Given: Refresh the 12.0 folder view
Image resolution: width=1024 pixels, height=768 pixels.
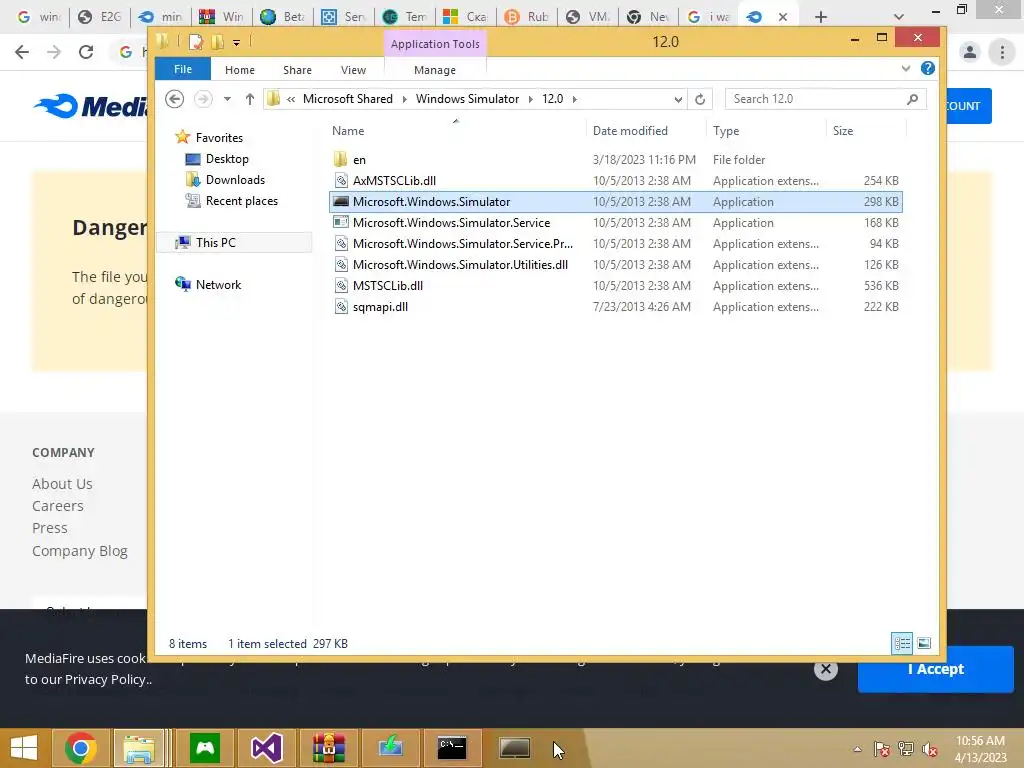Looking at the screenshot, I should click(x=699, y=99).
